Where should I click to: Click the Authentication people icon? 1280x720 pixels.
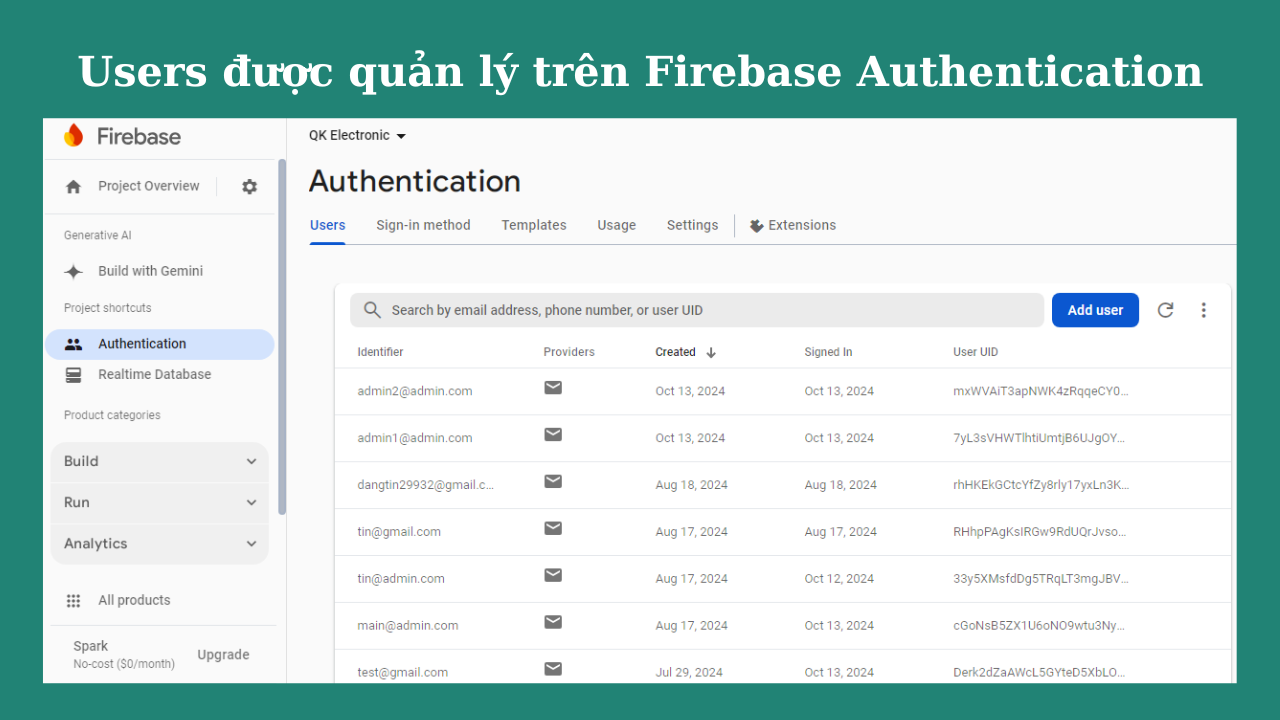(73, 344)
